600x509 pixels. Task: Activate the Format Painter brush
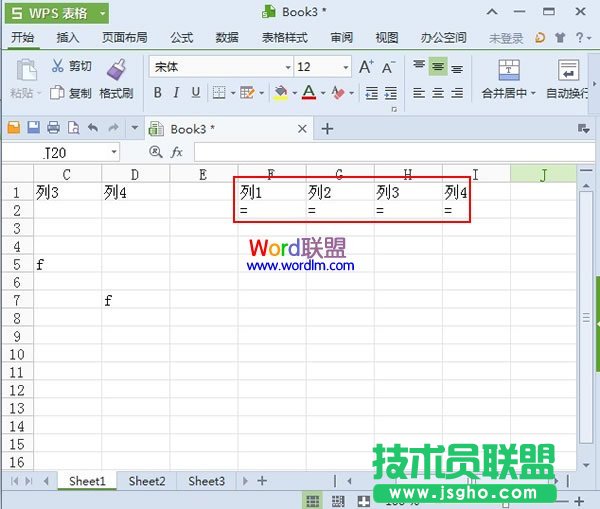click(116, 69)
